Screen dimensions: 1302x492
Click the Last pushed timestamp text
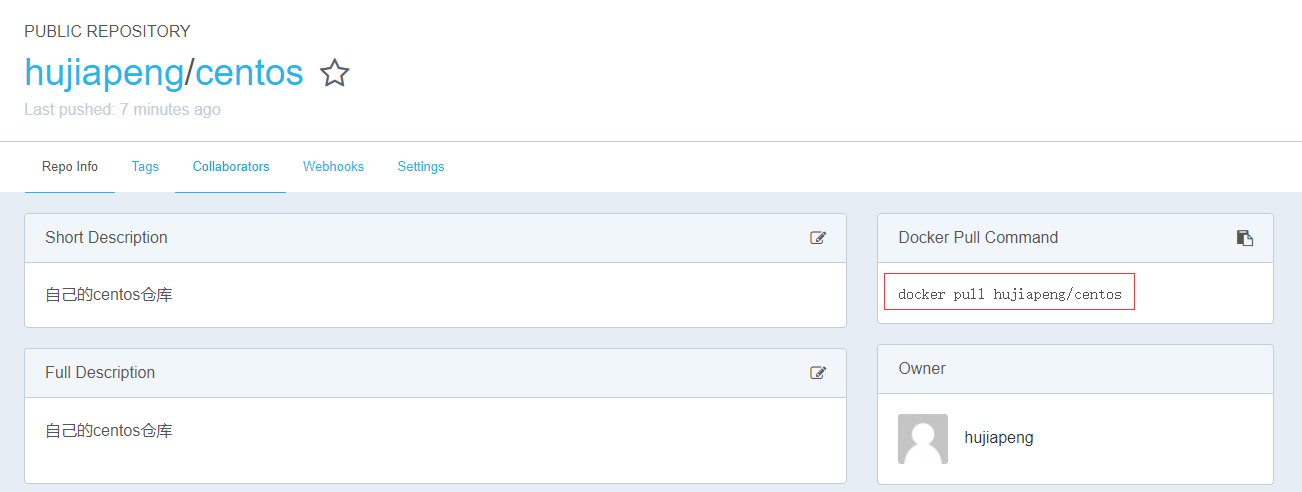[122, 110]
